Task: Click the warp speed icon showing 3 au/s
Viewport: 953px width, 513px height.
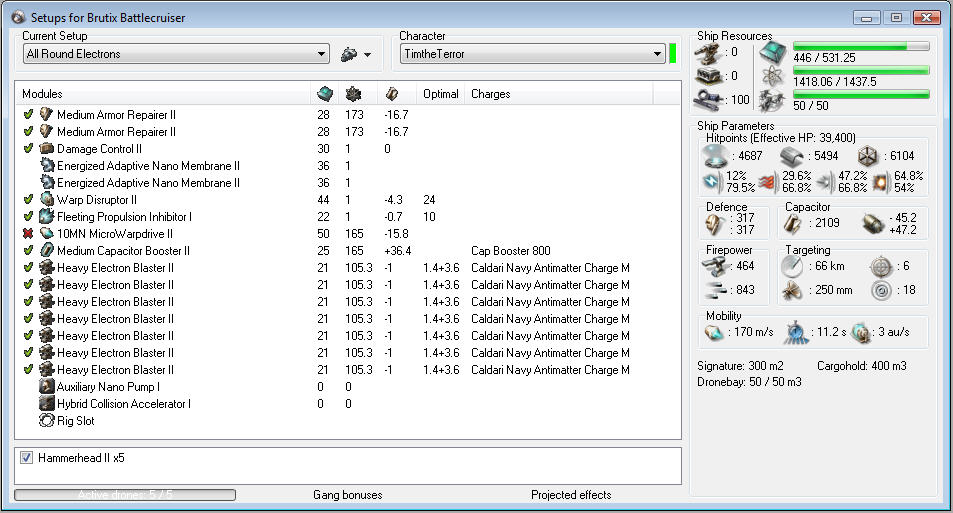Action: tap(861, 332)
